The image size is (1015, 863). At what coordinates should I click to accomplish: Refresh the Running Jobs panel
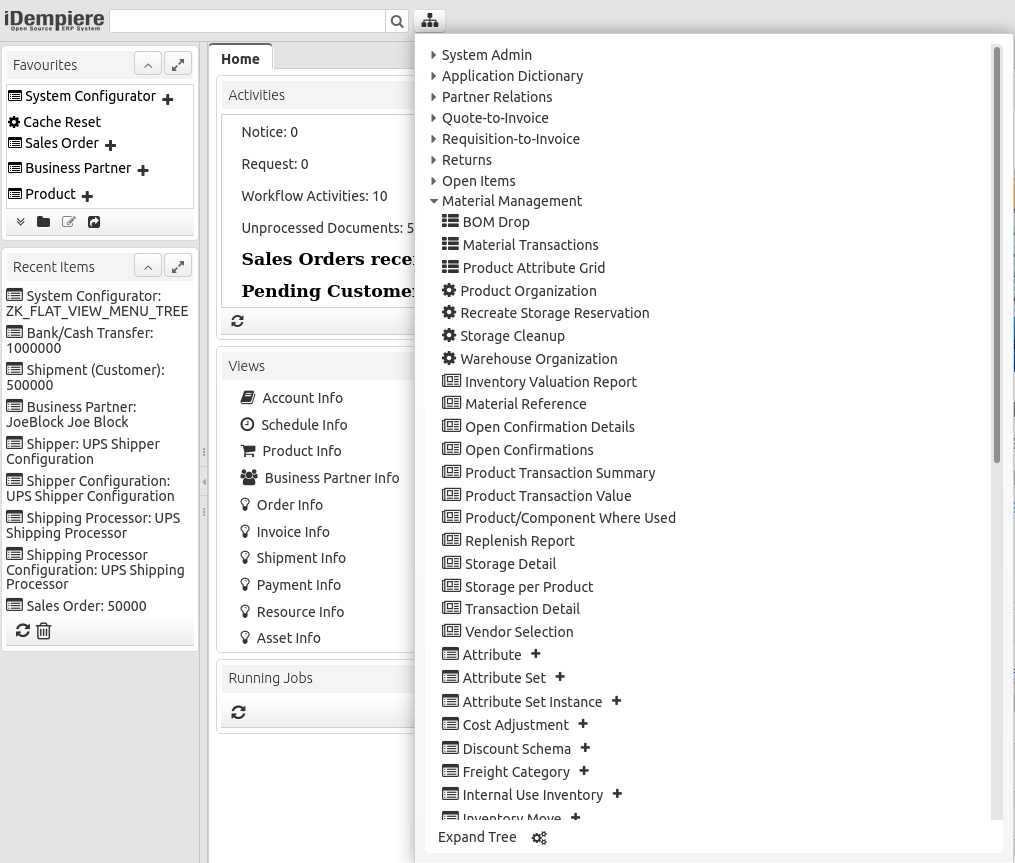[x=237, y=712]
